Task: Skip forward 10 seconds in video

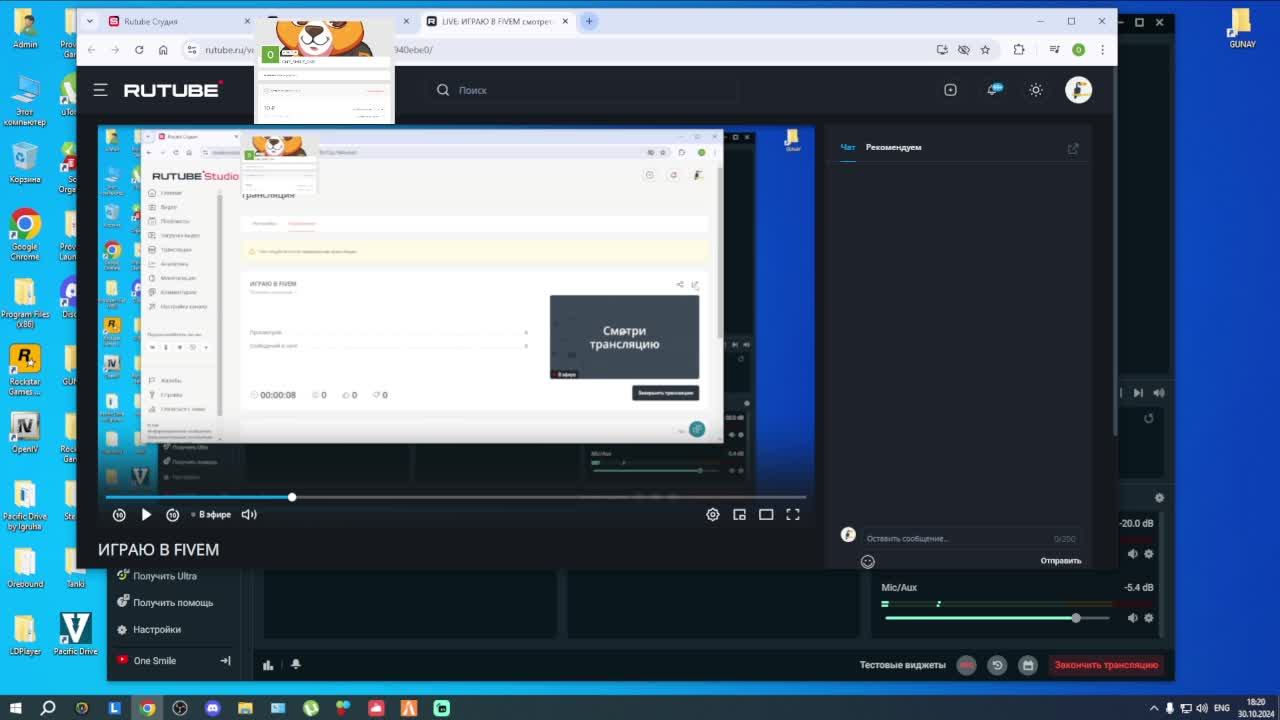Action: pyautogui.click(x=172, y=514)
